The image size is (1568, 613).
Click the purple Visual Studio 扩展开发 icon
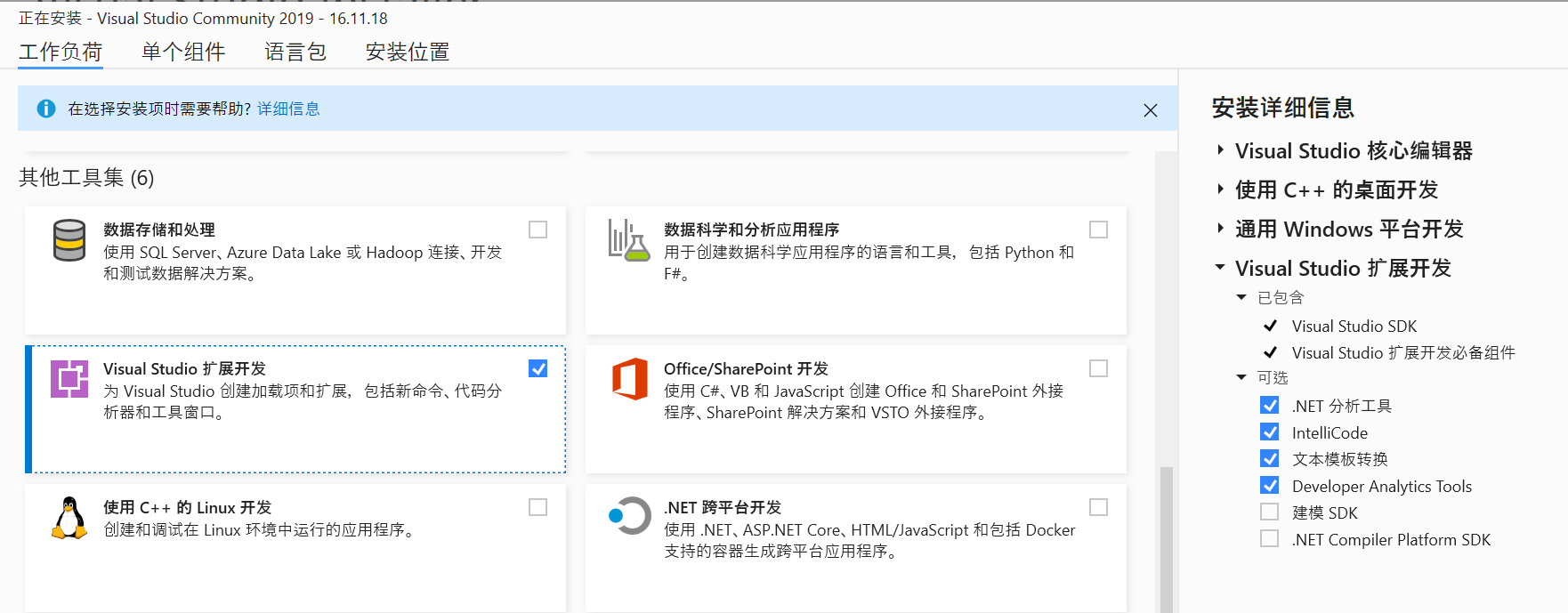click(x=69, y=379)
